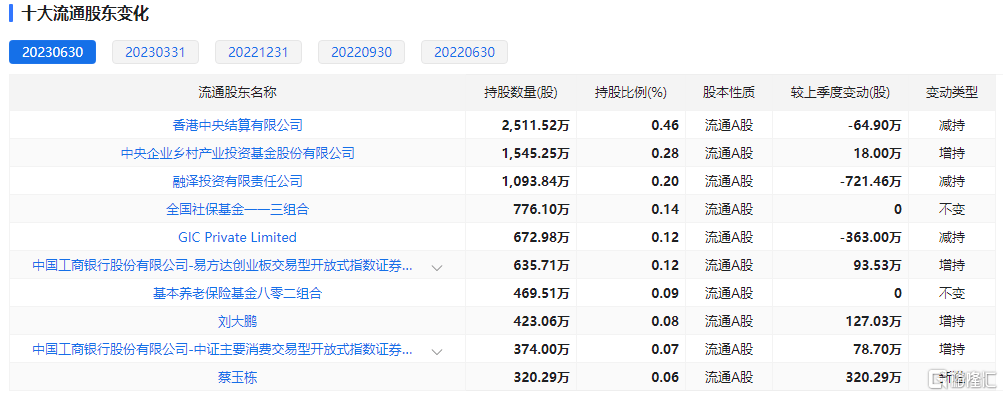Switch to the 20230331 date tab
The image size is (1003, 396).
155,52
